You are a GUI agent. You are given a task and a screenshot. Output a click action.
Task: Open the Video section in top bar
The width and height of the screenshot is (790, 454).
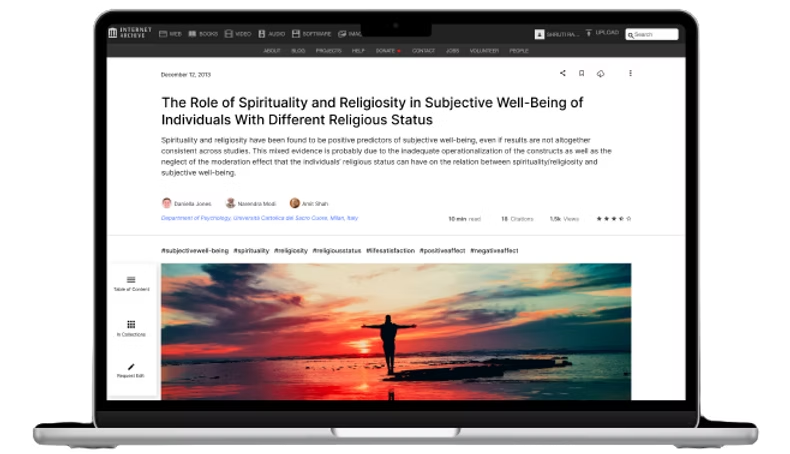[238, 34]
